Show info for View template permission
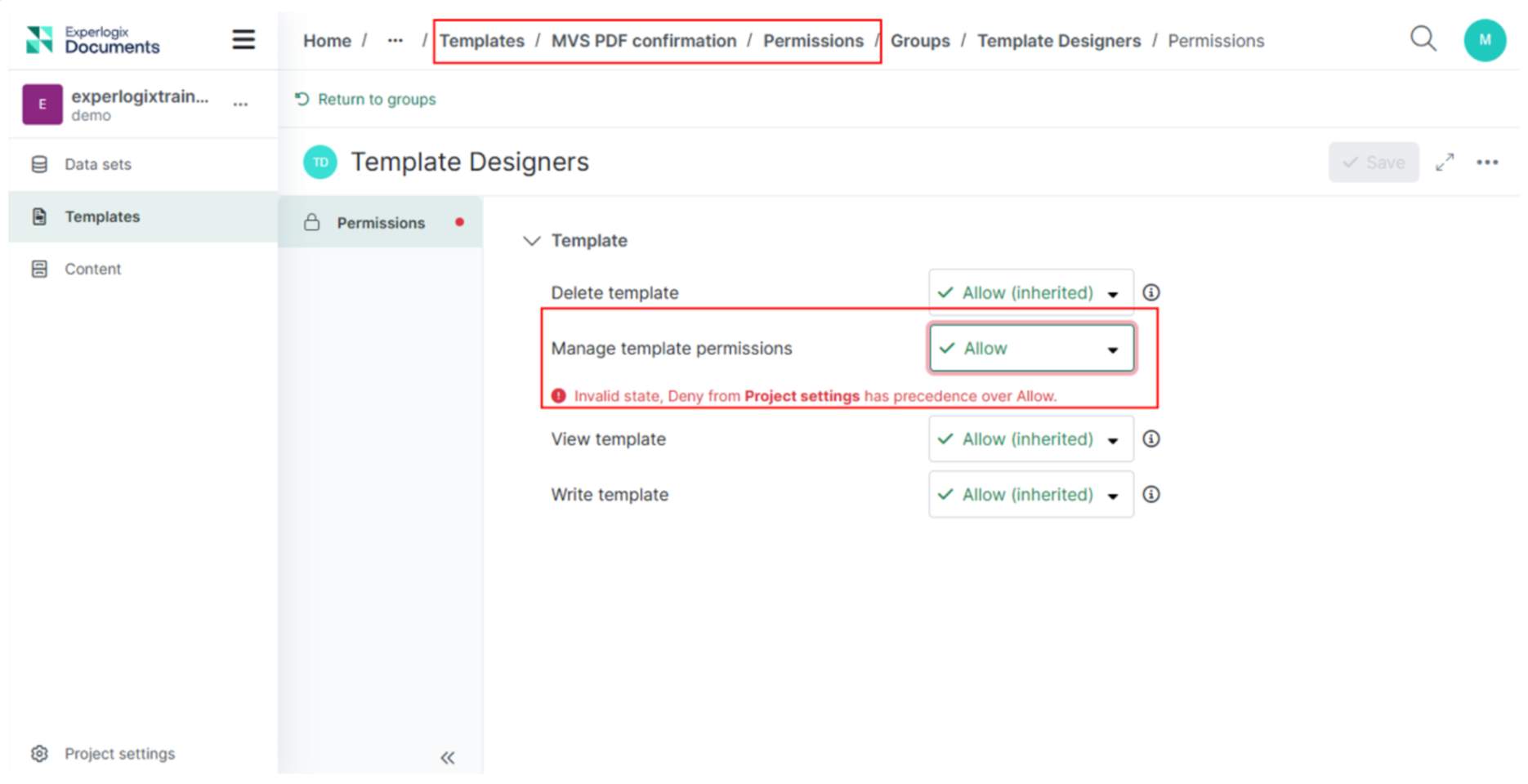Image resolution: width=1528 pixels, height=784 pixels. tap(1150, 439)
